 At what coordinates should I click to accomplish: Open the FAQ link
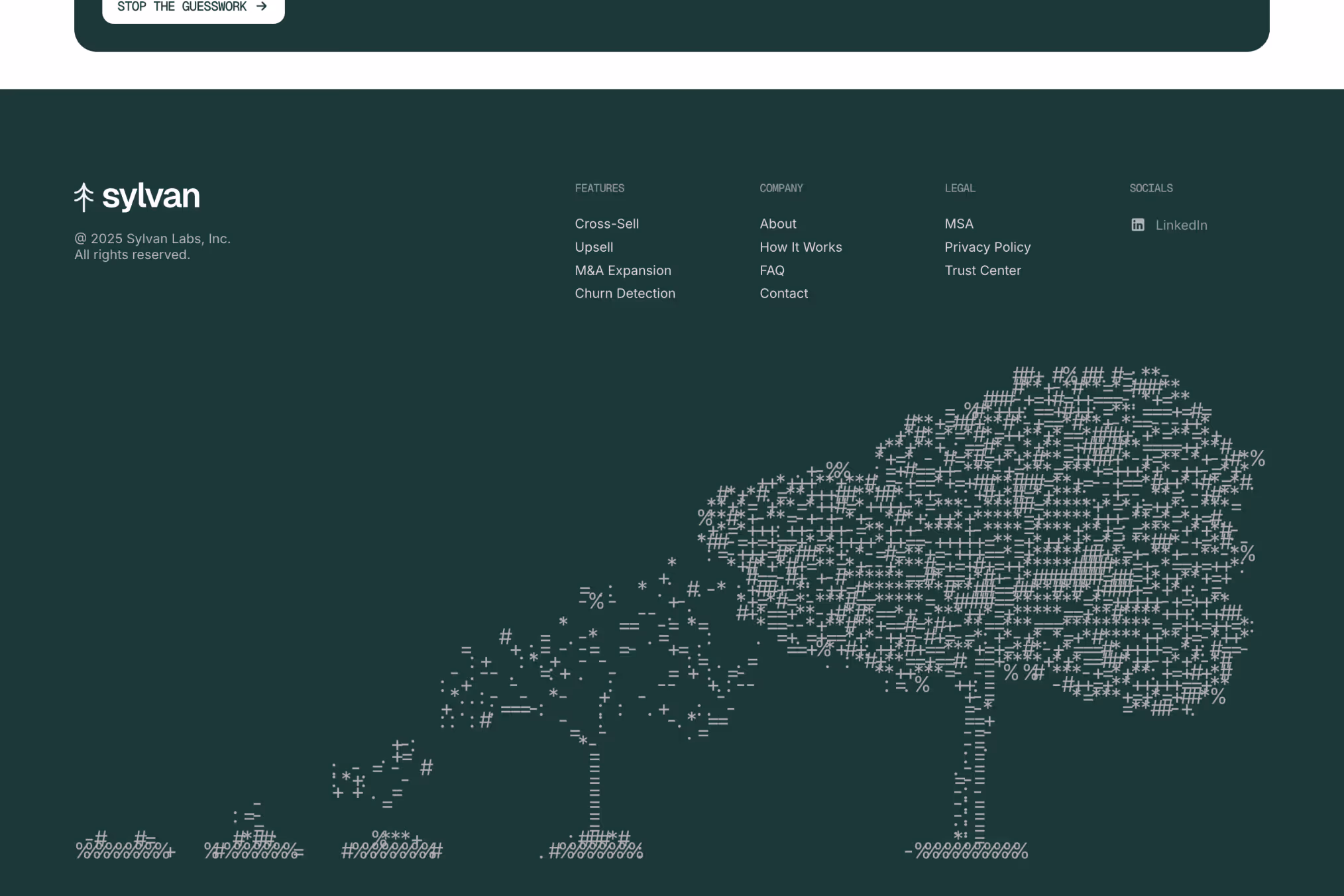point(771,270)
